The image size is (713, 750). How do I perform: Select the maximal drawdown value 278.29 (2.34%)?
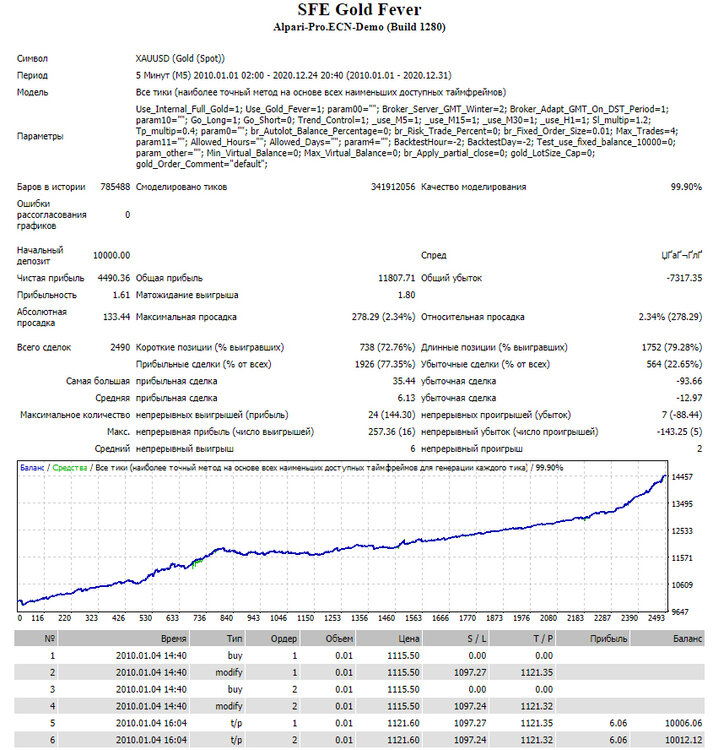[384, 317]
